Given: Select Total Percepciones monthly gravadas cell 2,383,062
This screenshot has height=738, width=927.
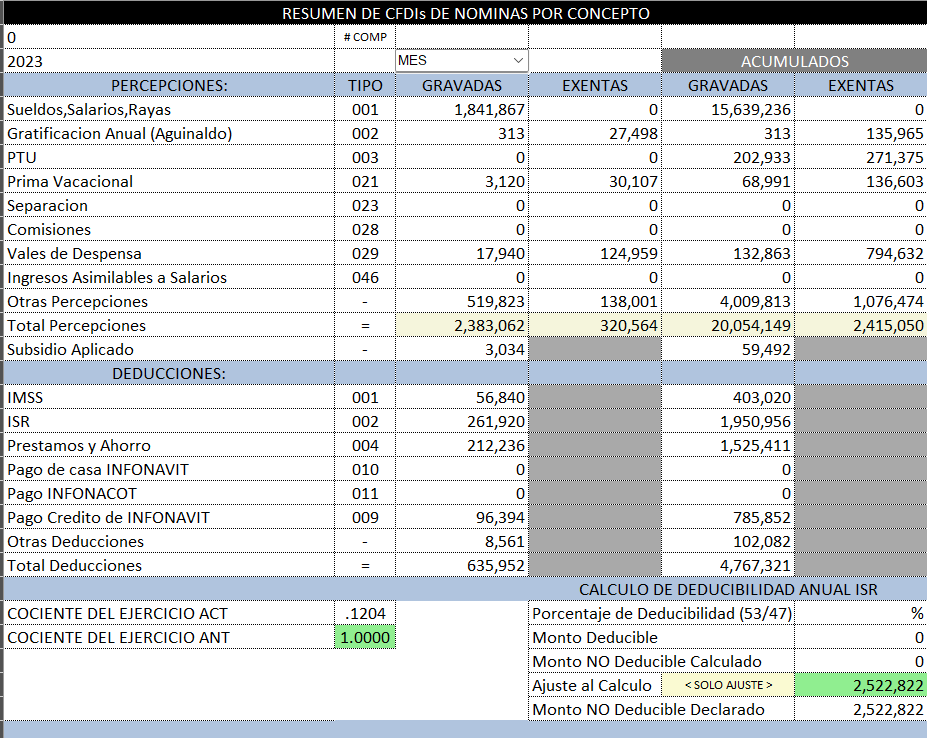Looking at the screenshot, I should (x=462, y=325).
